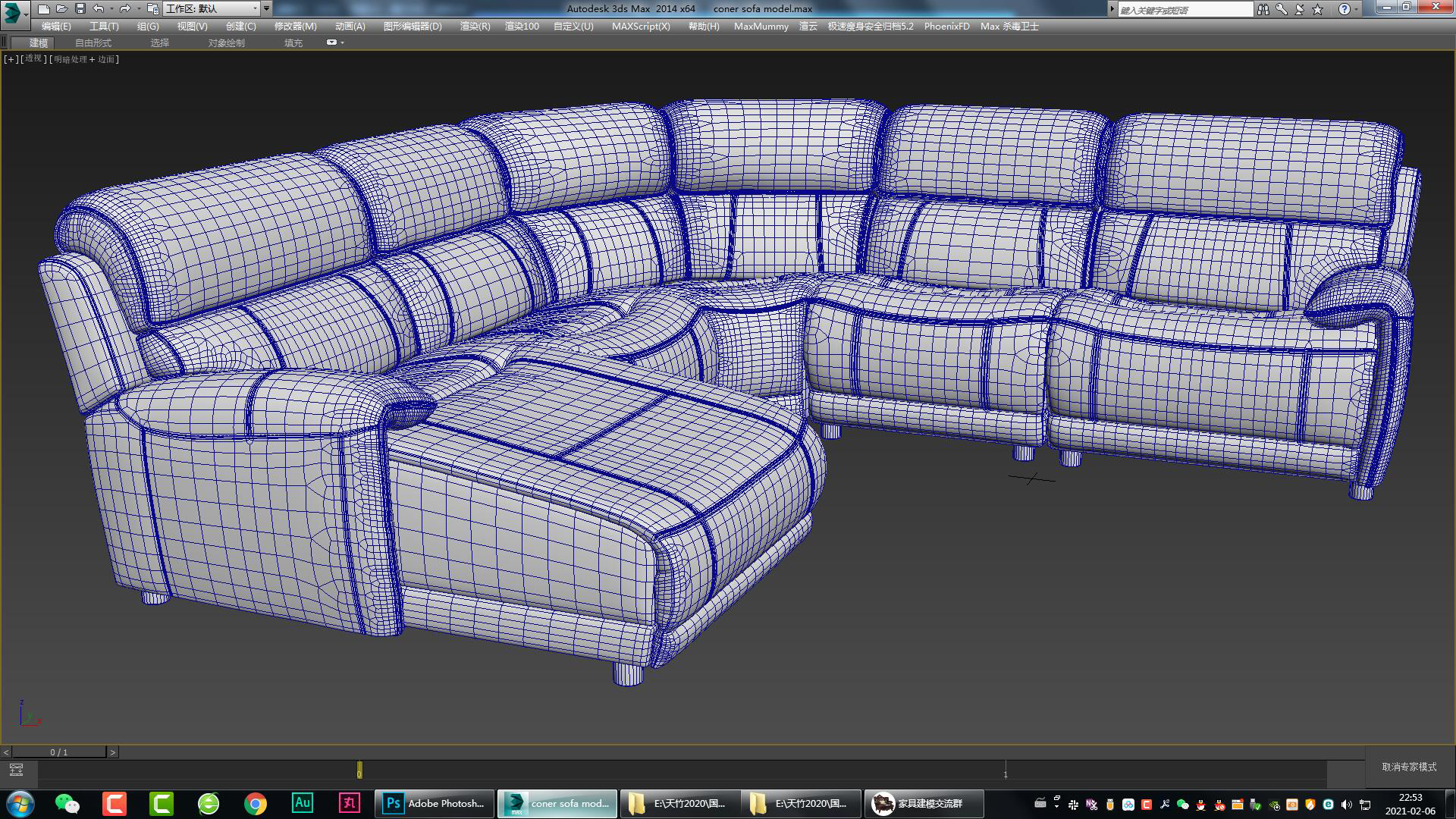The width and height of the screenshot is (1456, 819).
Task: Click the InfoCenter search binoculars icon
Action: [x=1263, y=9]
